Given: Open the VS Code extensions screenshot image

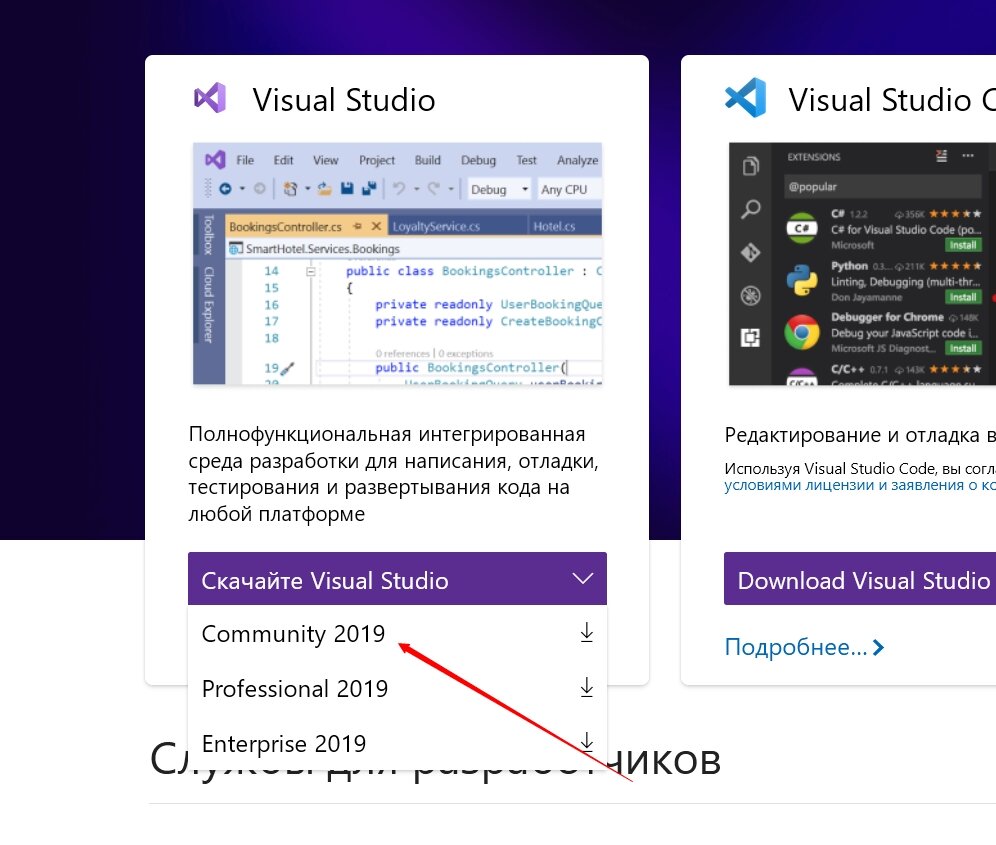Looking at the screenshot, I should coord(862,264).
